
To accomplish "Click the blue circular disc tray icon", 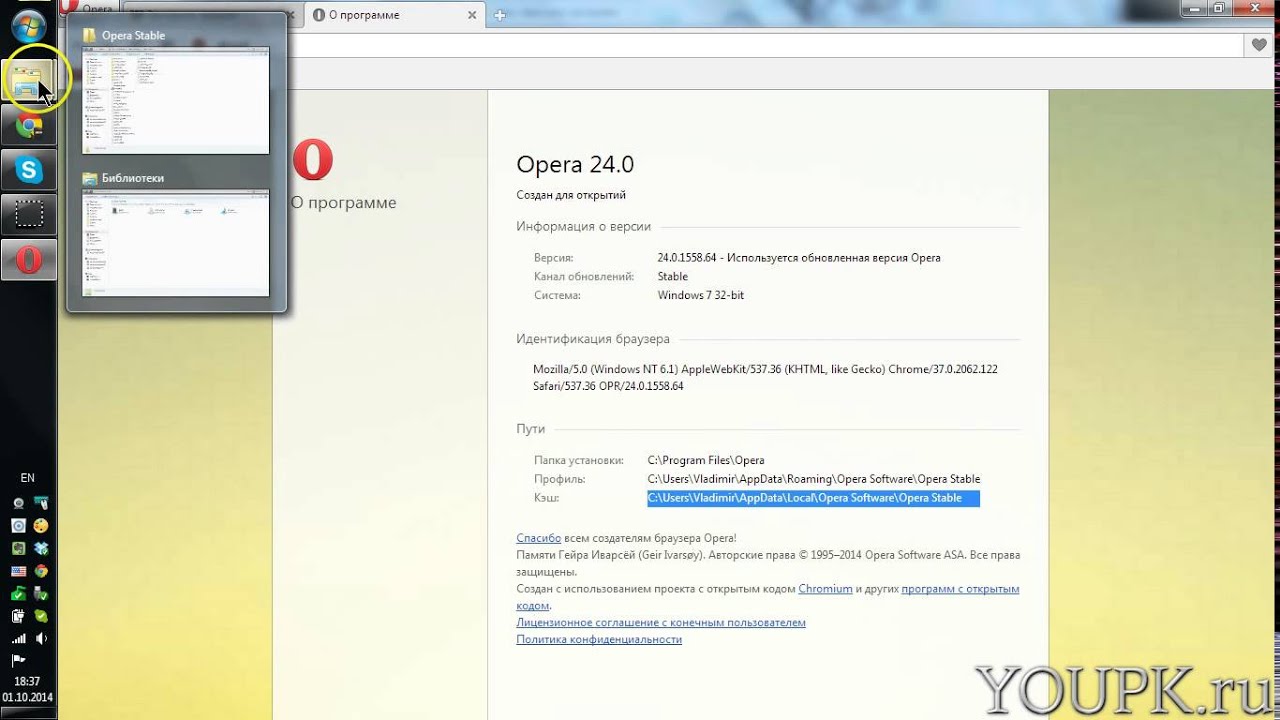I will click(x=19, y=525).
